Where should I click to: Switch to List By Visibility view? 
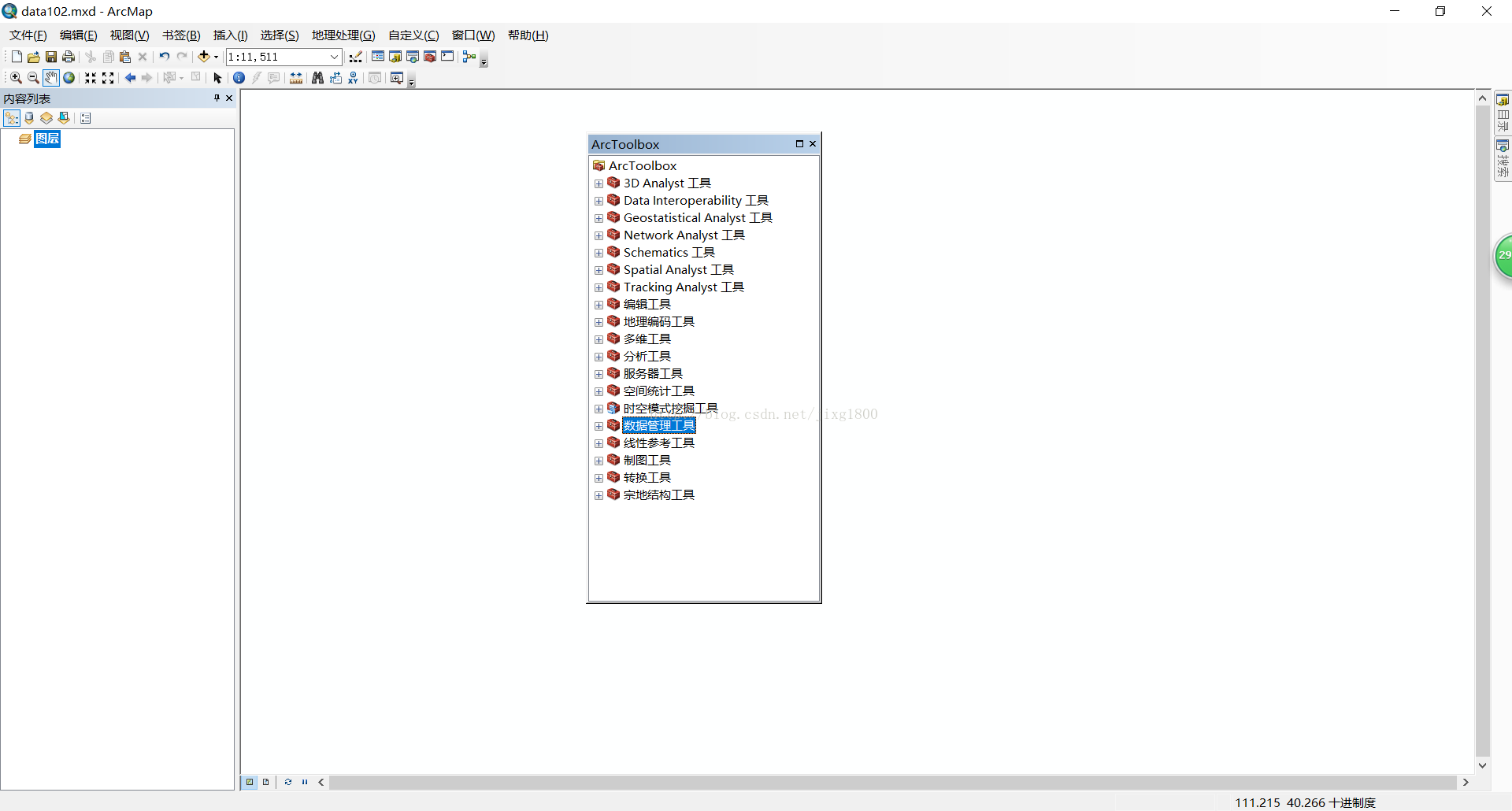click(46, 118)
